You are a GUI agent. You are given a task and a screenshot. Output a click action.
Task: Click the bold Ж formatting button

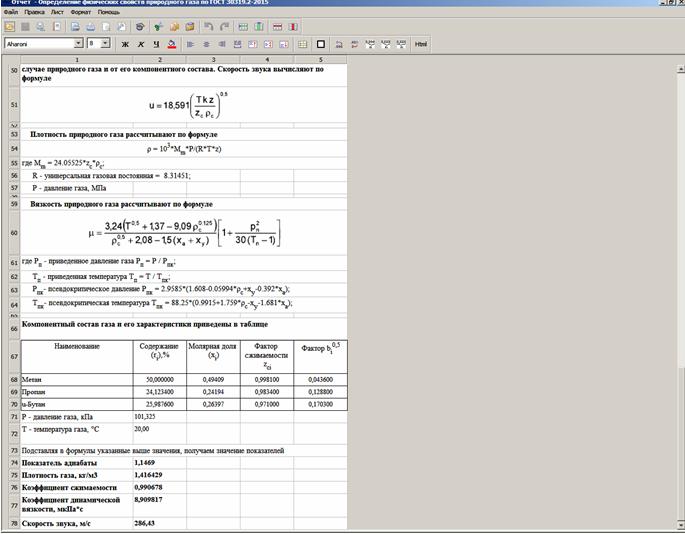[125, 45]
